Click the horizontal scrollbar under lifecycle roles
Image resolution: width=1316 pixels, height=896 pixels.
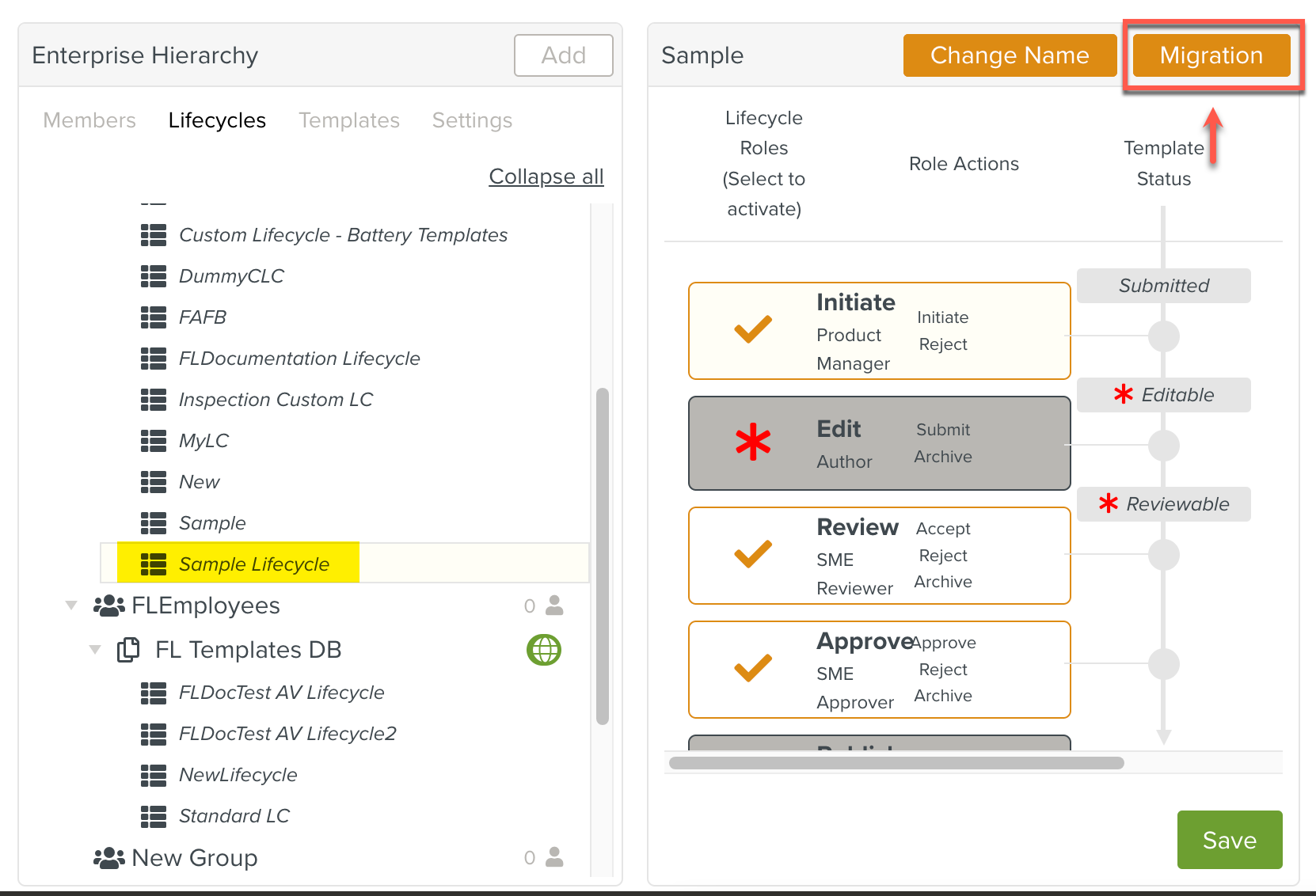pos(896,763)
